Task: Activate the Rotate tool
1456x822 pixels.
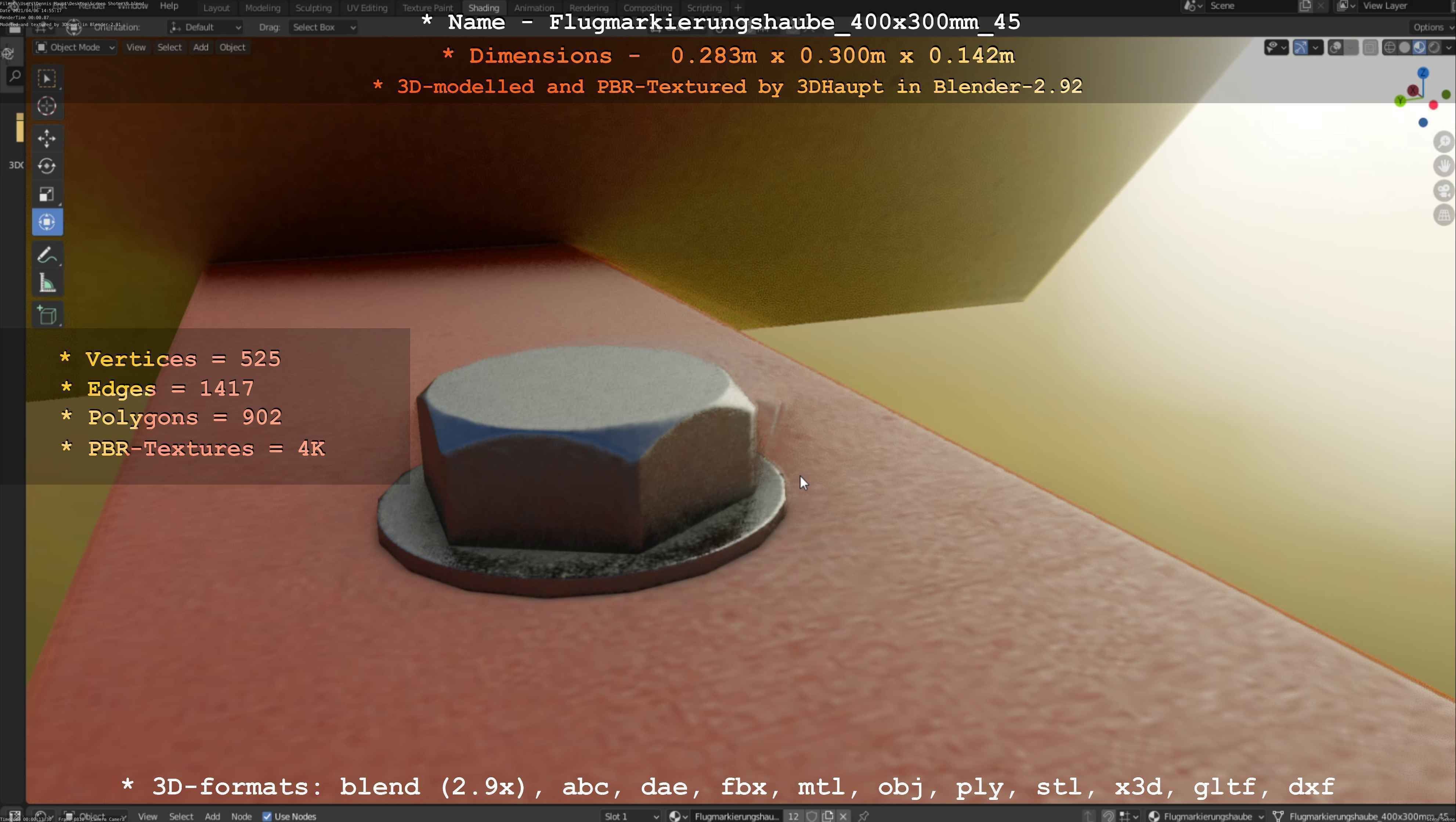Action: 46,166
